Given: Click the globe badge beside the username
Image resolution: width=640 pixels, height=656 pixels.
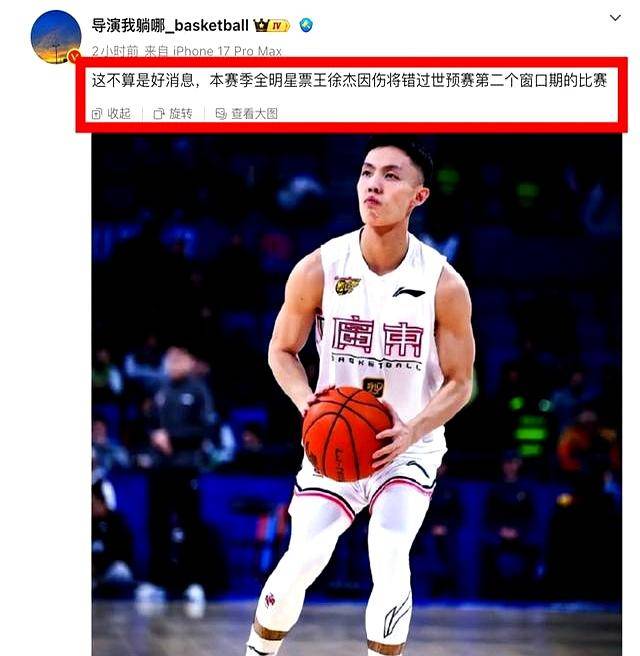Looking at the screenshot, I should click(x=306, y=25).
